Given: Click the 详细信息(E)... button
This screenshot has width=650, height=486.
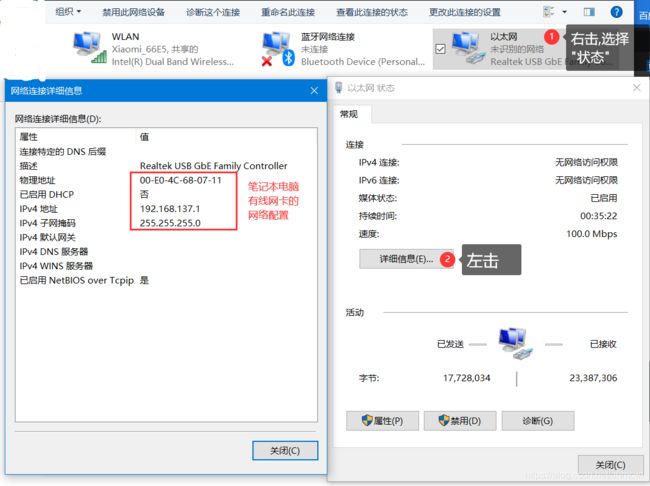Looking at the screenshot, I should (406, 259).
